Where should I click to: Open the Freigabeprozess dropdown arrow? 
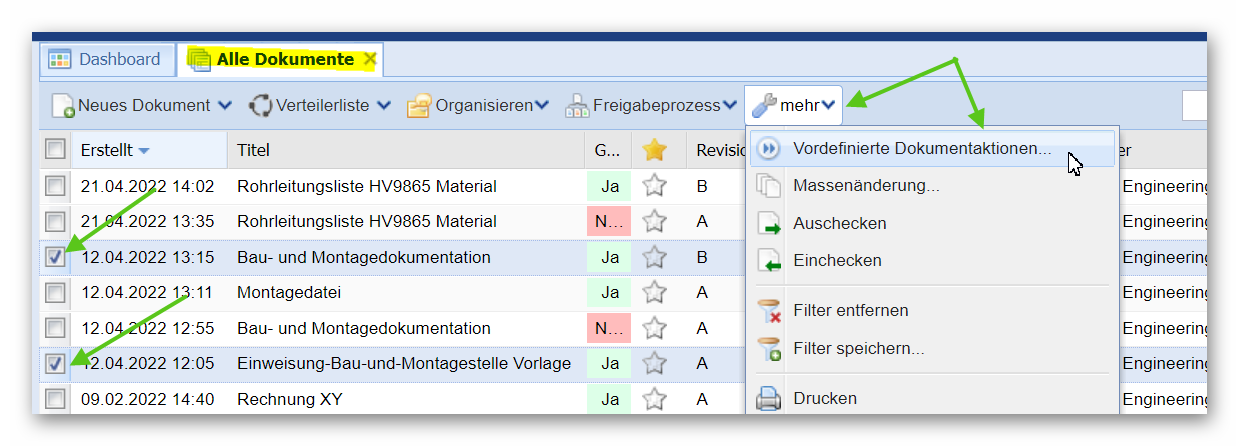coord(729,105)
